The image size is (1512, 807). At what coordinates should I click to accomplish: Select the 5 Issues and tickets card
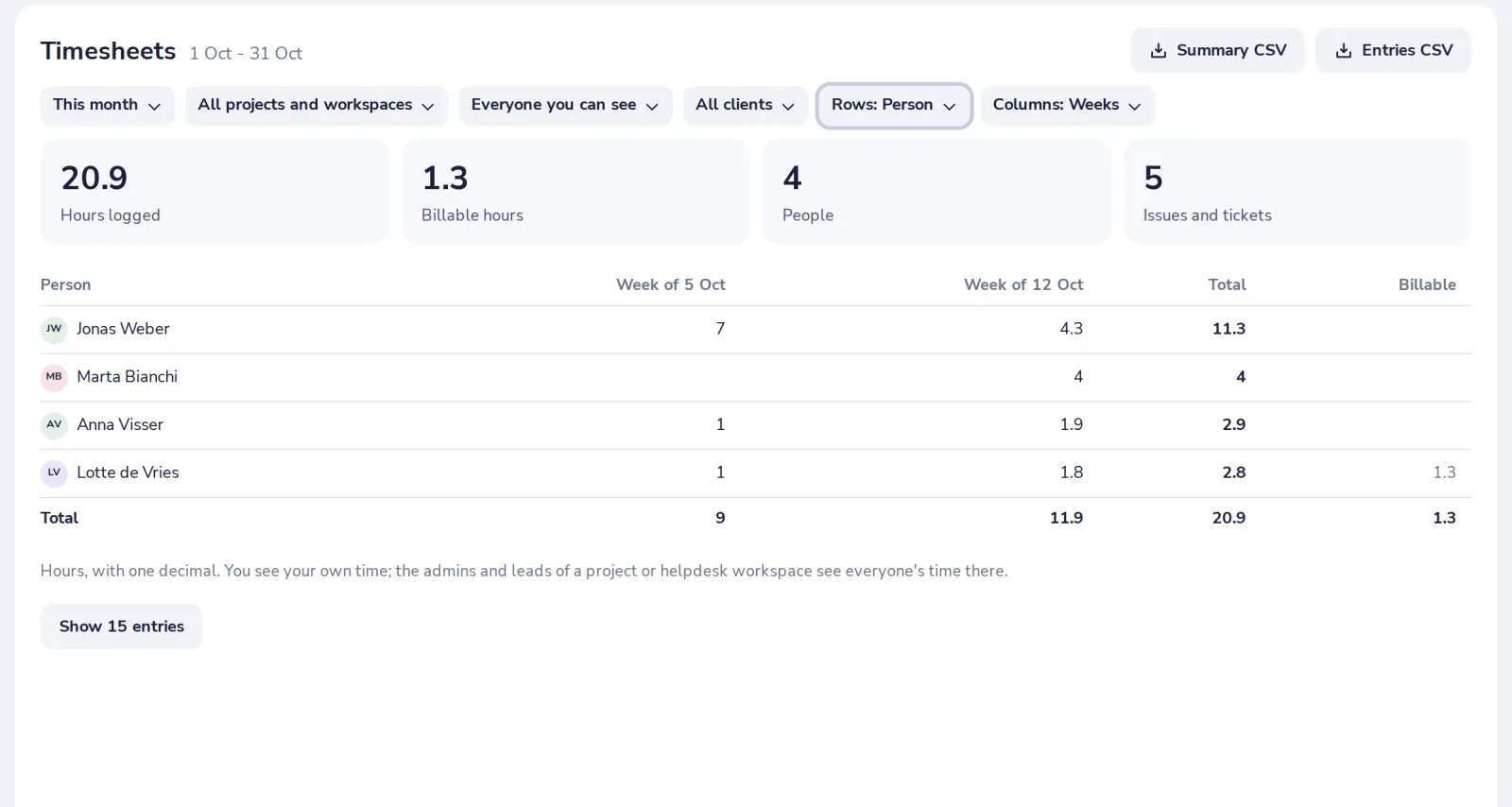[x=1297, y=192]
